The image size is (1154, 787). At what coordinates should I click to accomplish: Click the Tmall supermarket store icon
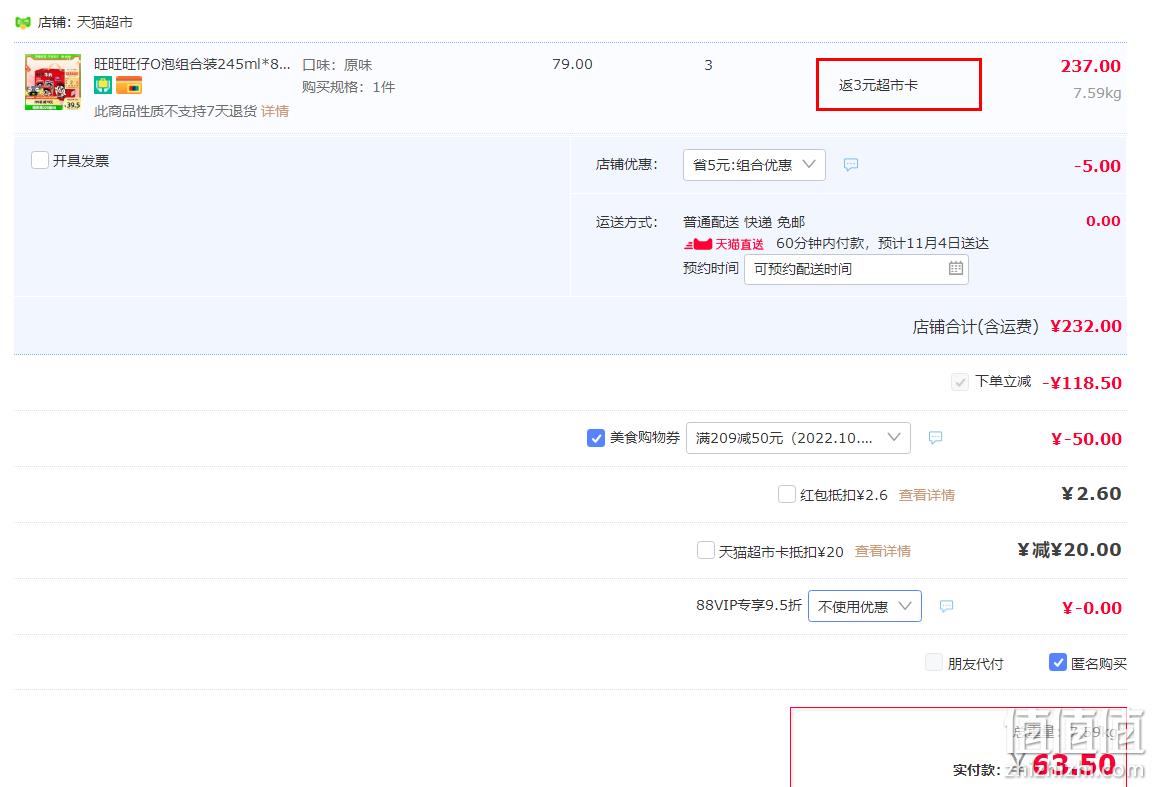(24, 23)
